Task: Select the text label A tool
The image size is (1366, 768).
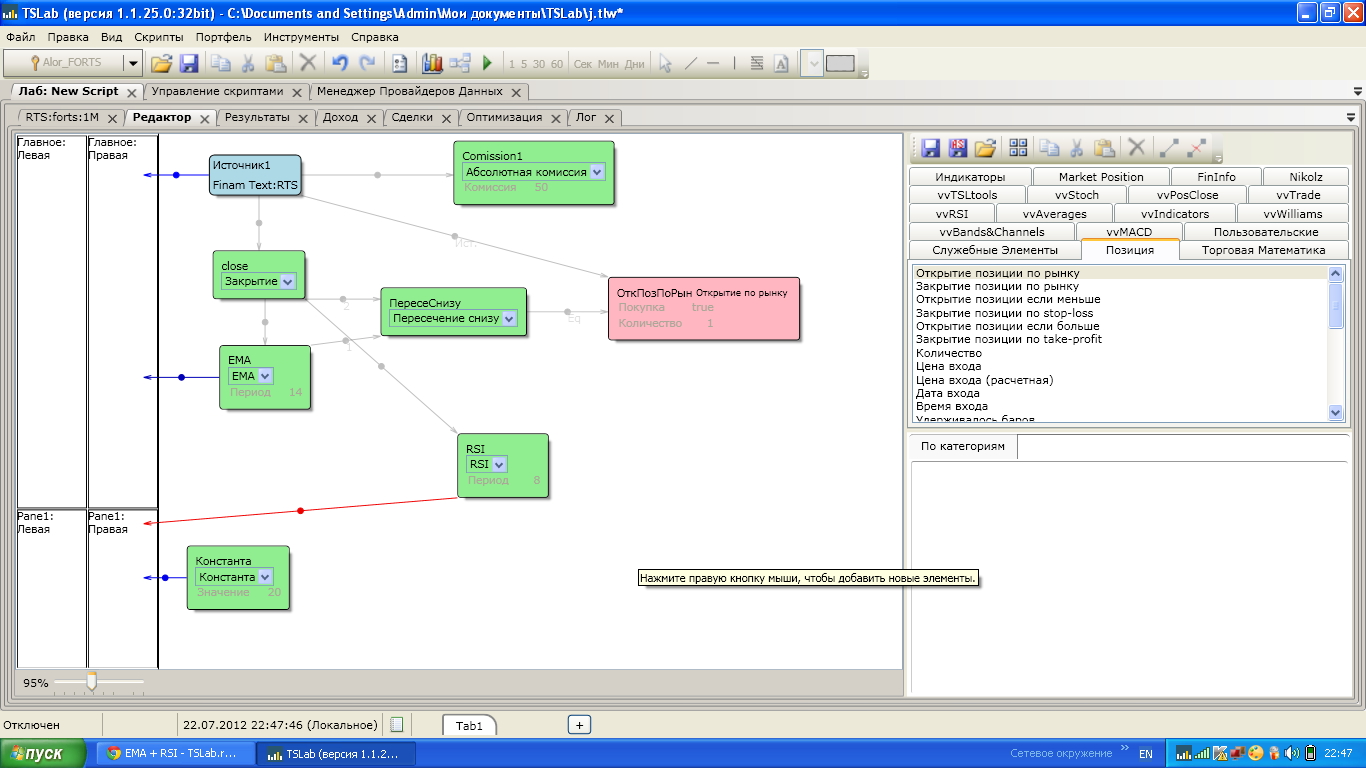Action: click(782, 63)
